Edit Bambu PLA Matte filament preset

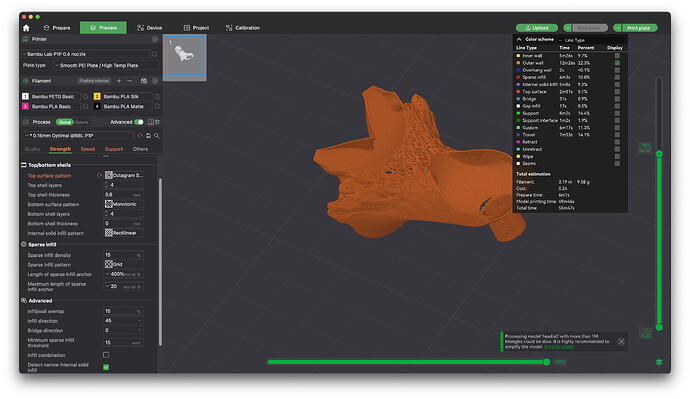pyautogui.click(x=157, y=106)
